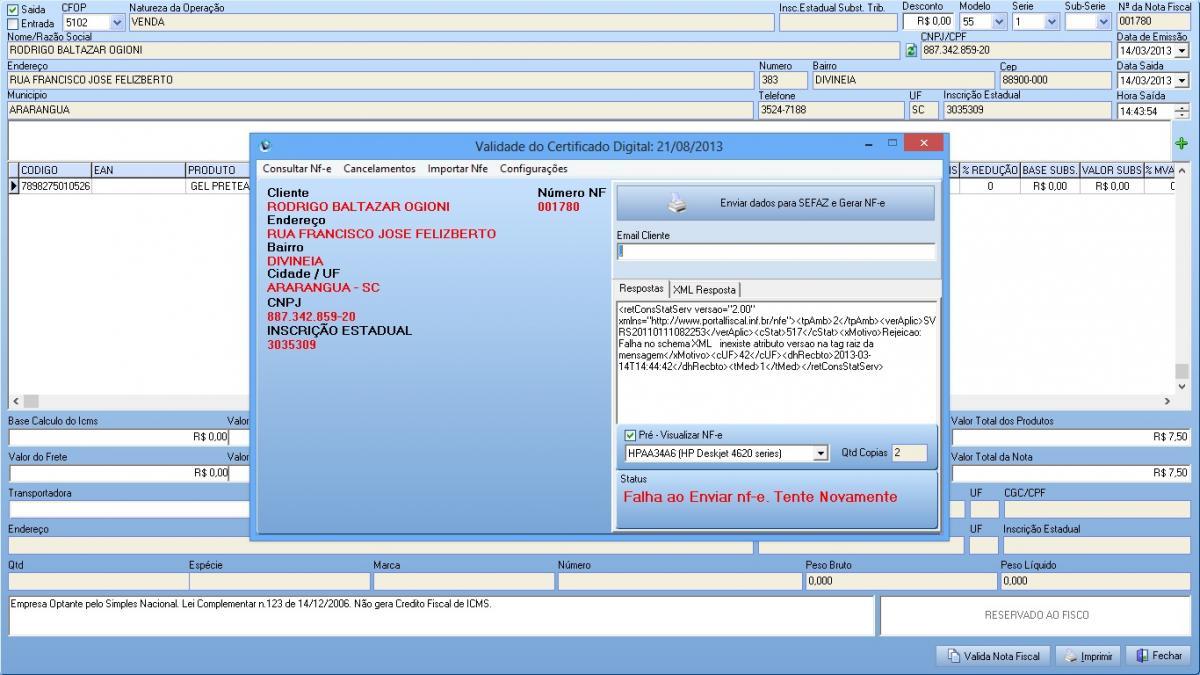
Task: Open the Consultar Nf-e menu
Action: (x=297, y=169)
